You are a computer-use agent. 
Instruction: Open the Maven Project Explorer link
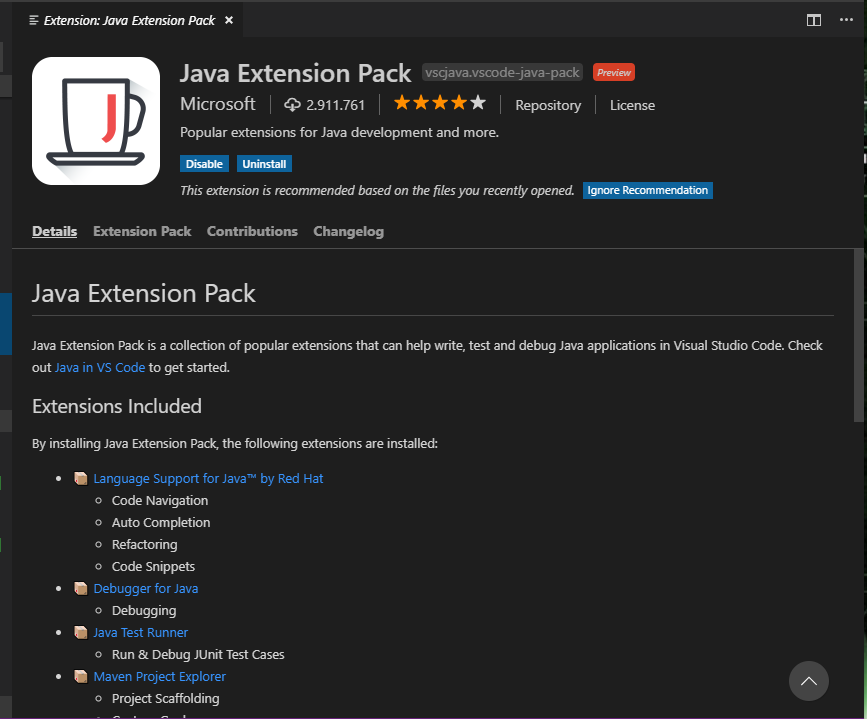click(x=159, y=676)
